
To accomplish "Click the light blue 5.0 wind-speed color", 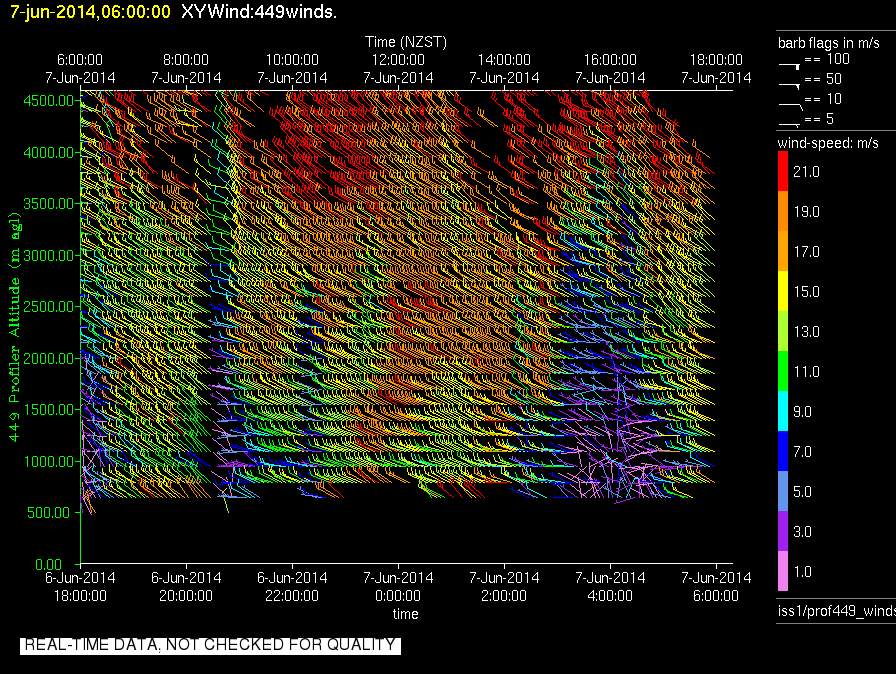I will 783,491.
